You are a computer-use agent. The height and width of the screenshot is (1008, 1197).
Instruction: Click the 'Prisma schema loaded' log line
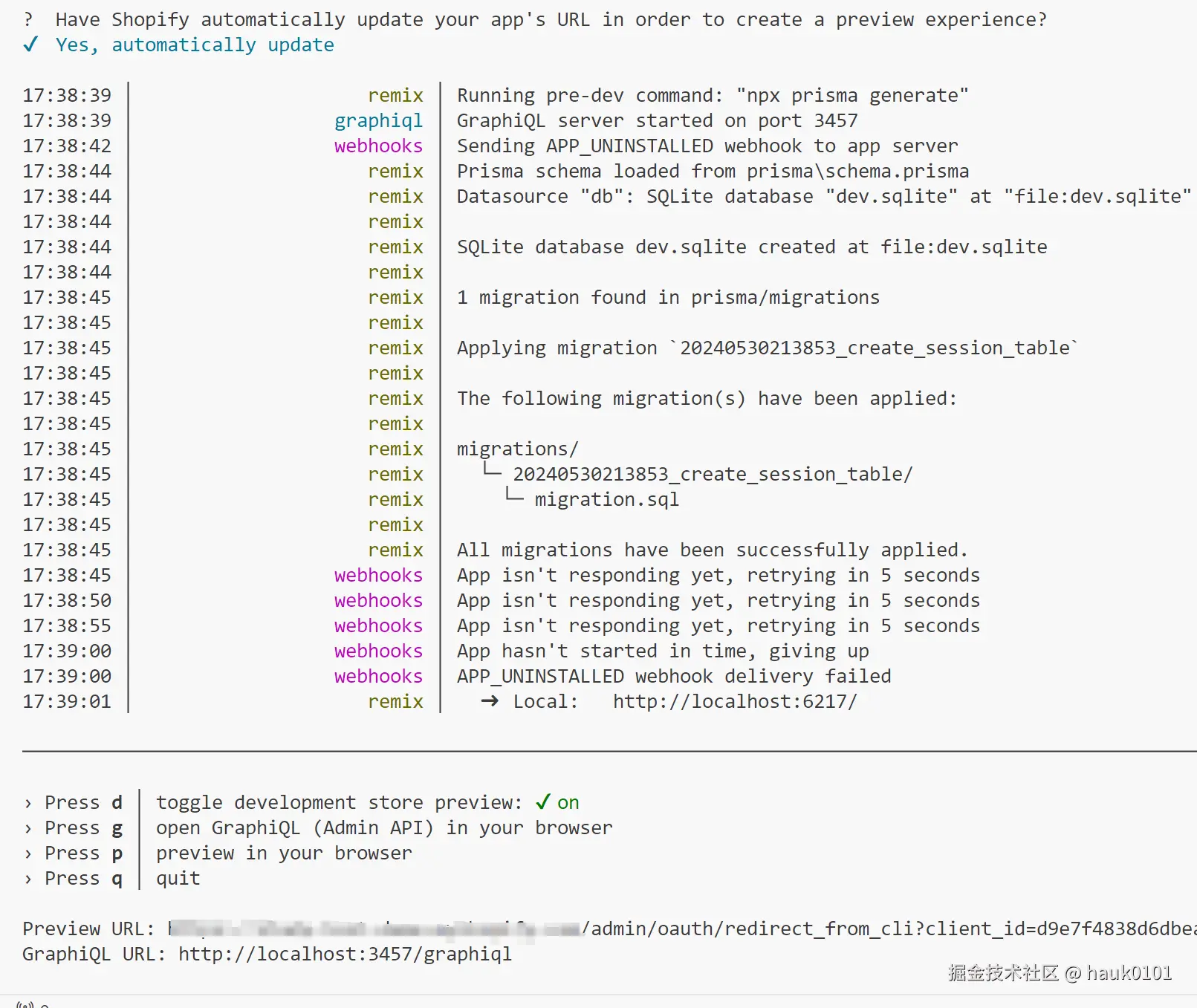713,171
